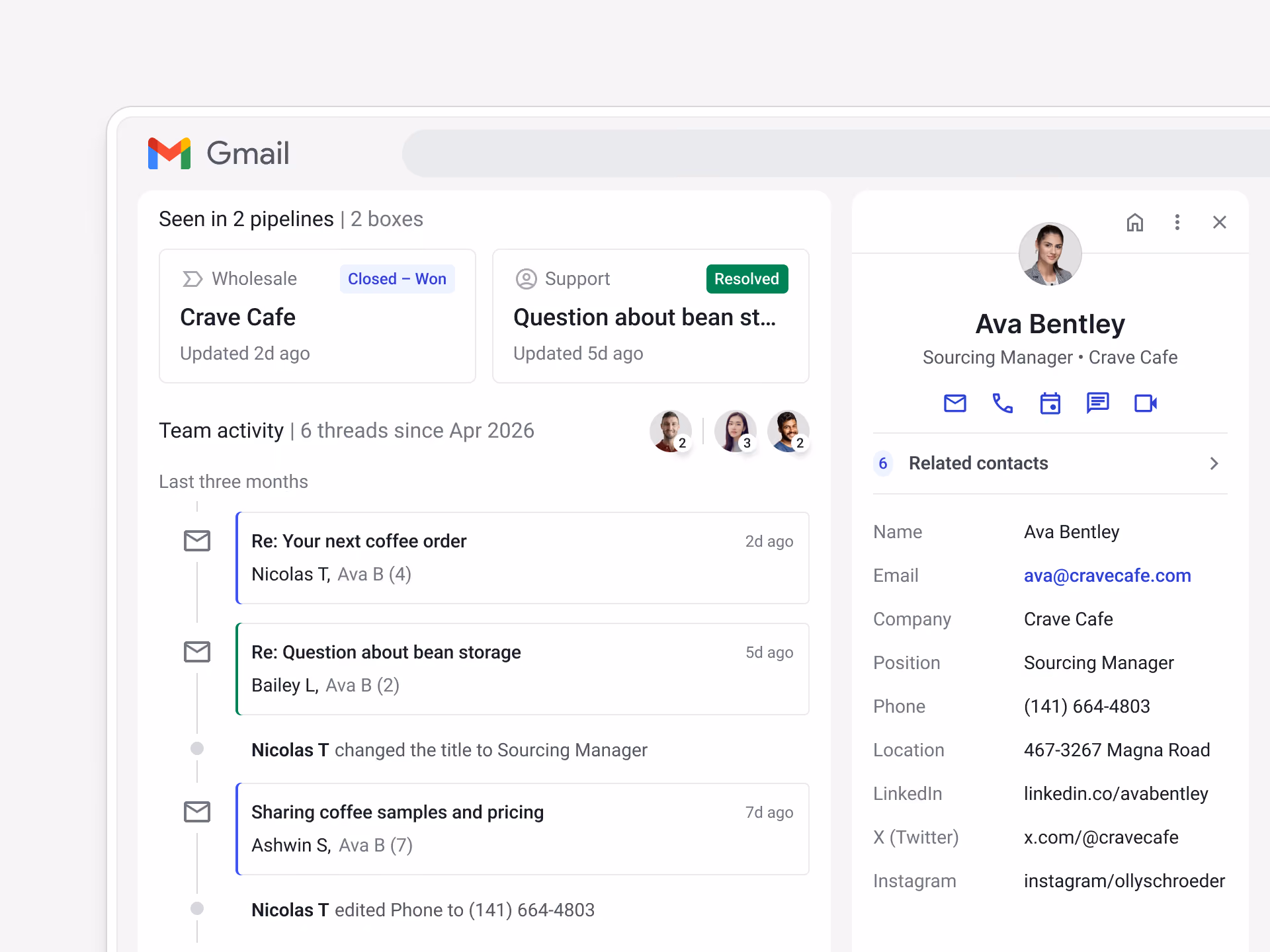This screenshot has width=1270, height=952.
Task: Open thread Re: Your next coffee order
Action: pos(523,558)
